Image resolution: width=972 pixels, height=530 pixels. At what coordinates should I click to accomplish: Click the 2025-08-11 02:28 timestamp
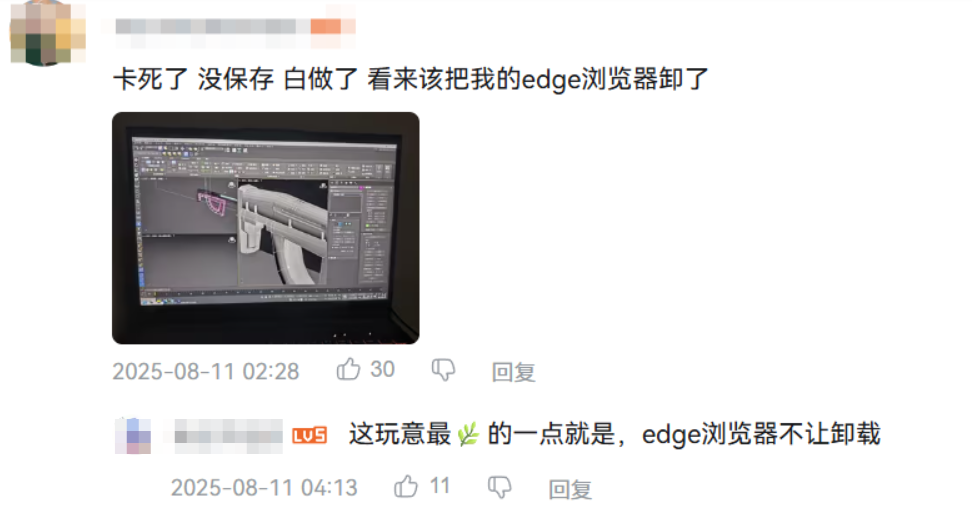click(x=206, y=372)
